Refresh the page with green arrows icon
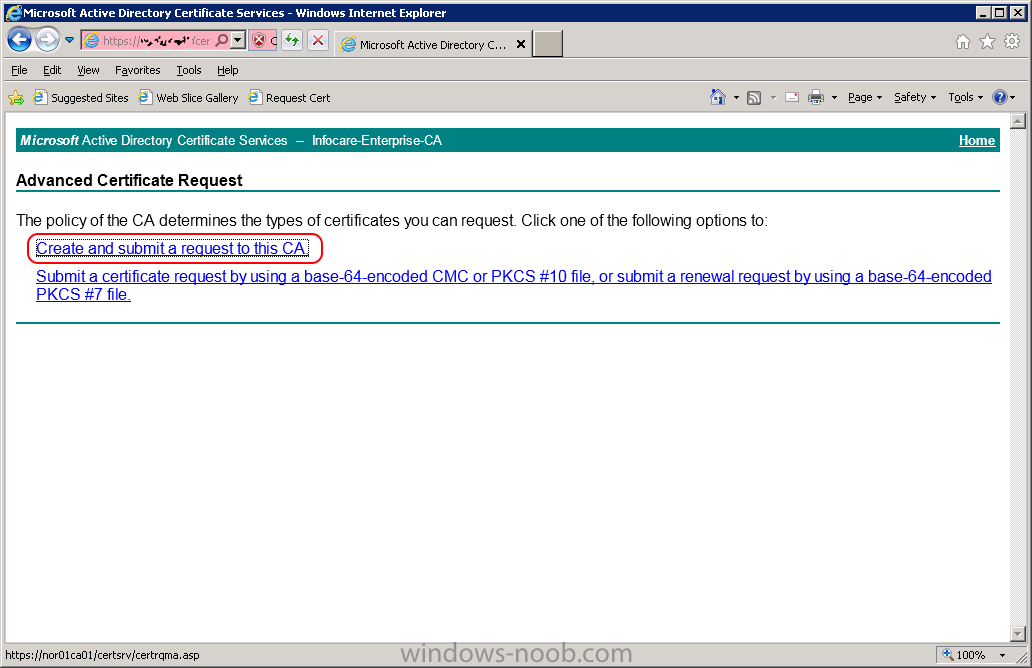 pyautogui.click(x=292, y=40)
